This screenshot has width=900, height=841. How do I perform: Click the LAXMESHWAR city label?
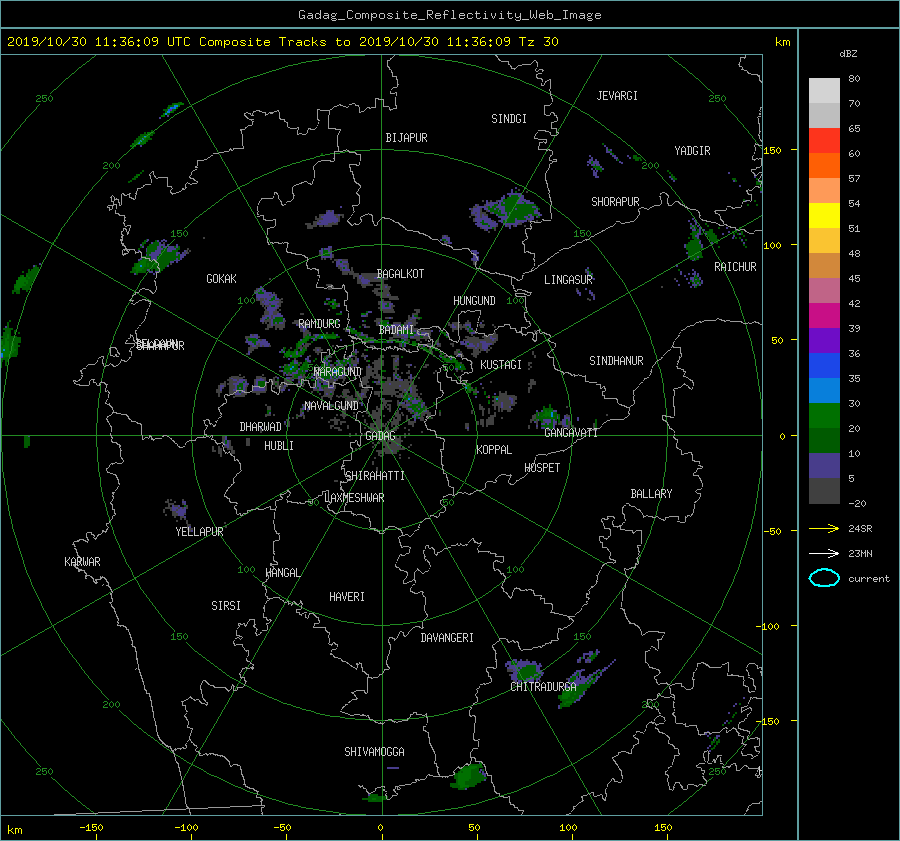355,498
